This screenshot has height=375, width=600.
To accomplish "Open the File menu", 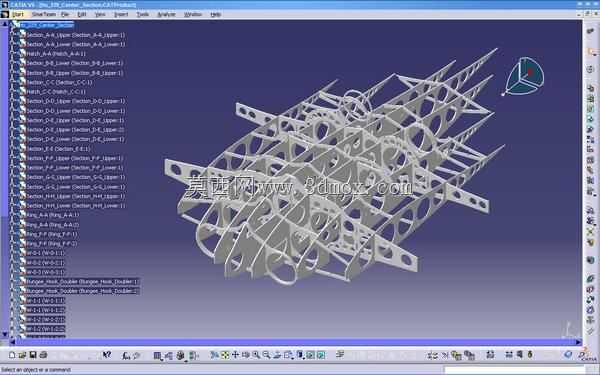I will 65,14.
